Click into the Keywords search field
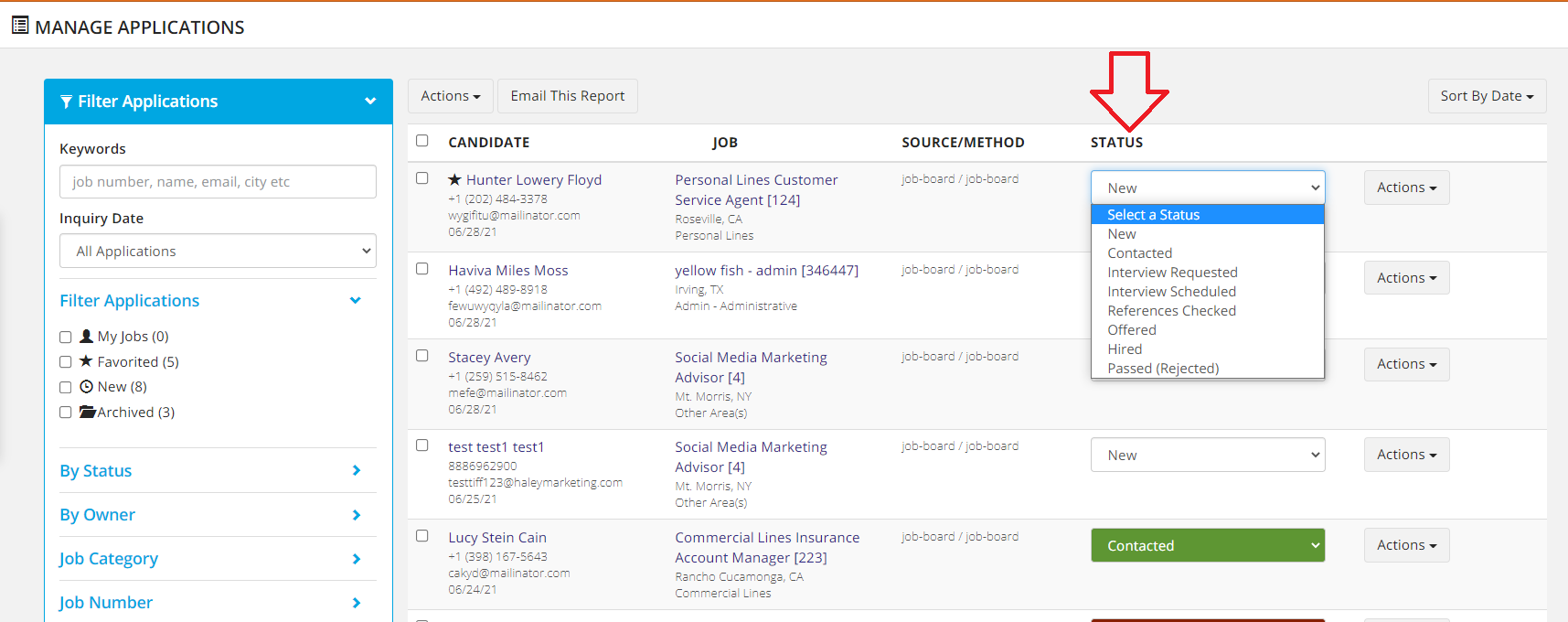 [218, 182]
